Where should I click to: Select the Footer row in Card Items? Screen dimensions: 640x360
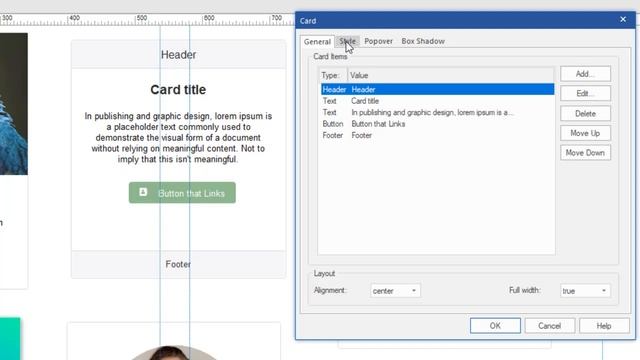(x=437, y=135)
